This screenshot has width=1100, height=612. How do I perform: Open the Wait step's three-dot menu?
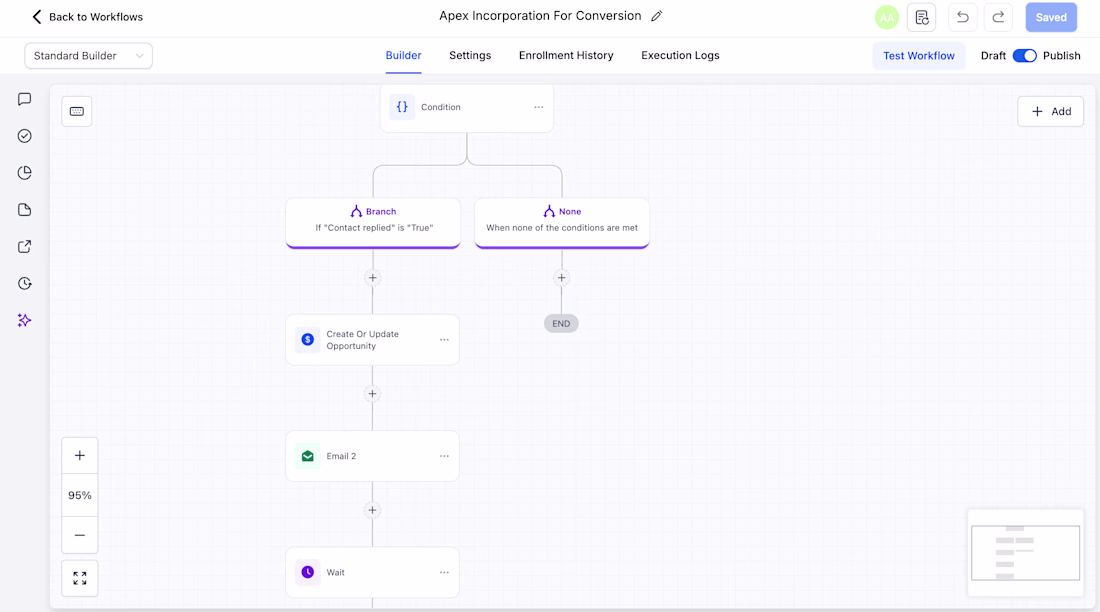pos(444,572)
